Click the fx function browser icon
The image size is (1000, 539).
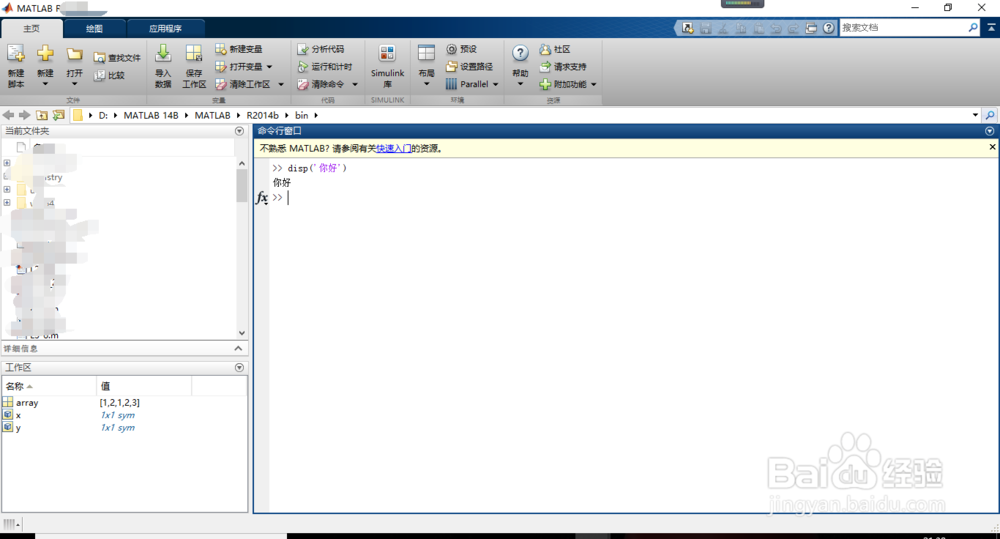pyautogui.click(x=261, y=198)
